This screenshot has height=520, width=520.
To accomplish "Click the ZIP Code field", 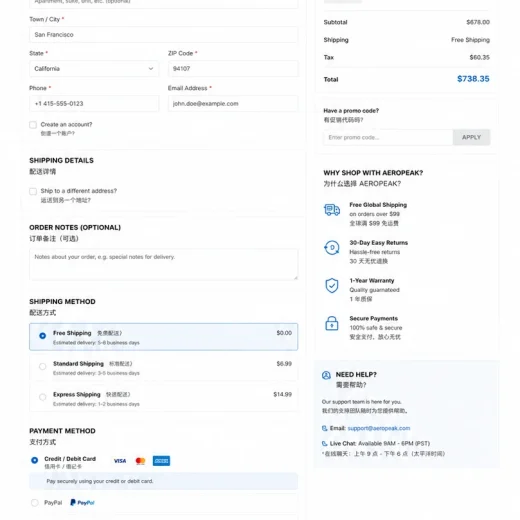I will tap(233, 69).
